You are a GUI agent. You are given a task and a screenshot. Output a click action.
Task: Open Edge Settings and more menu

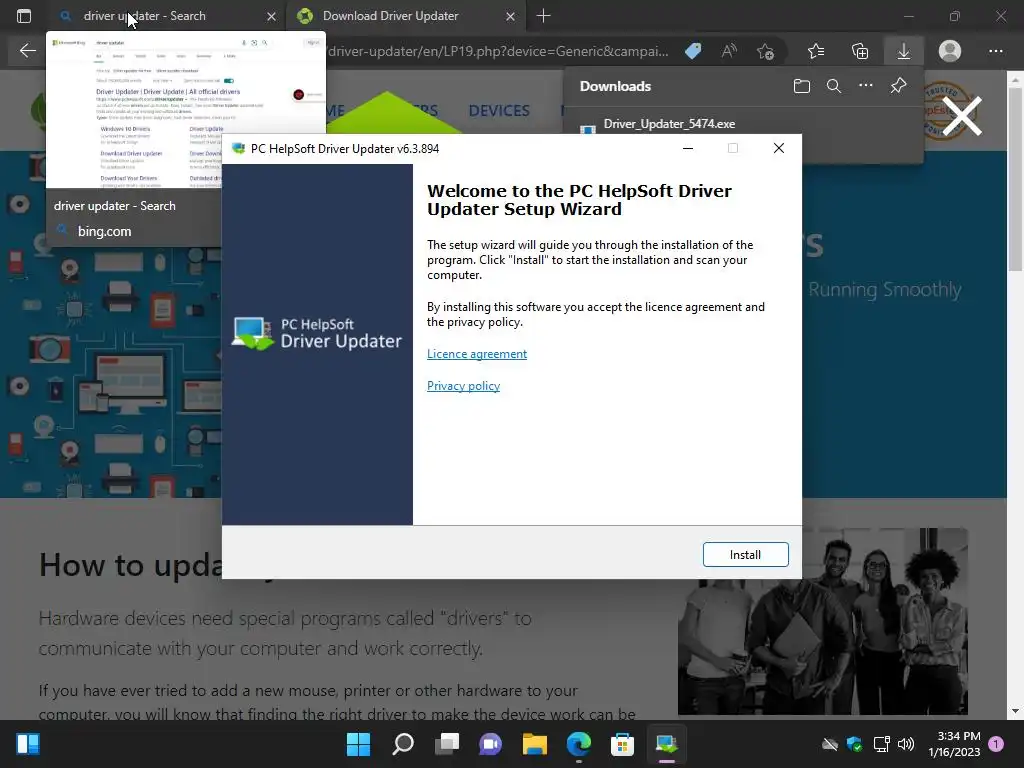(995, 51)
